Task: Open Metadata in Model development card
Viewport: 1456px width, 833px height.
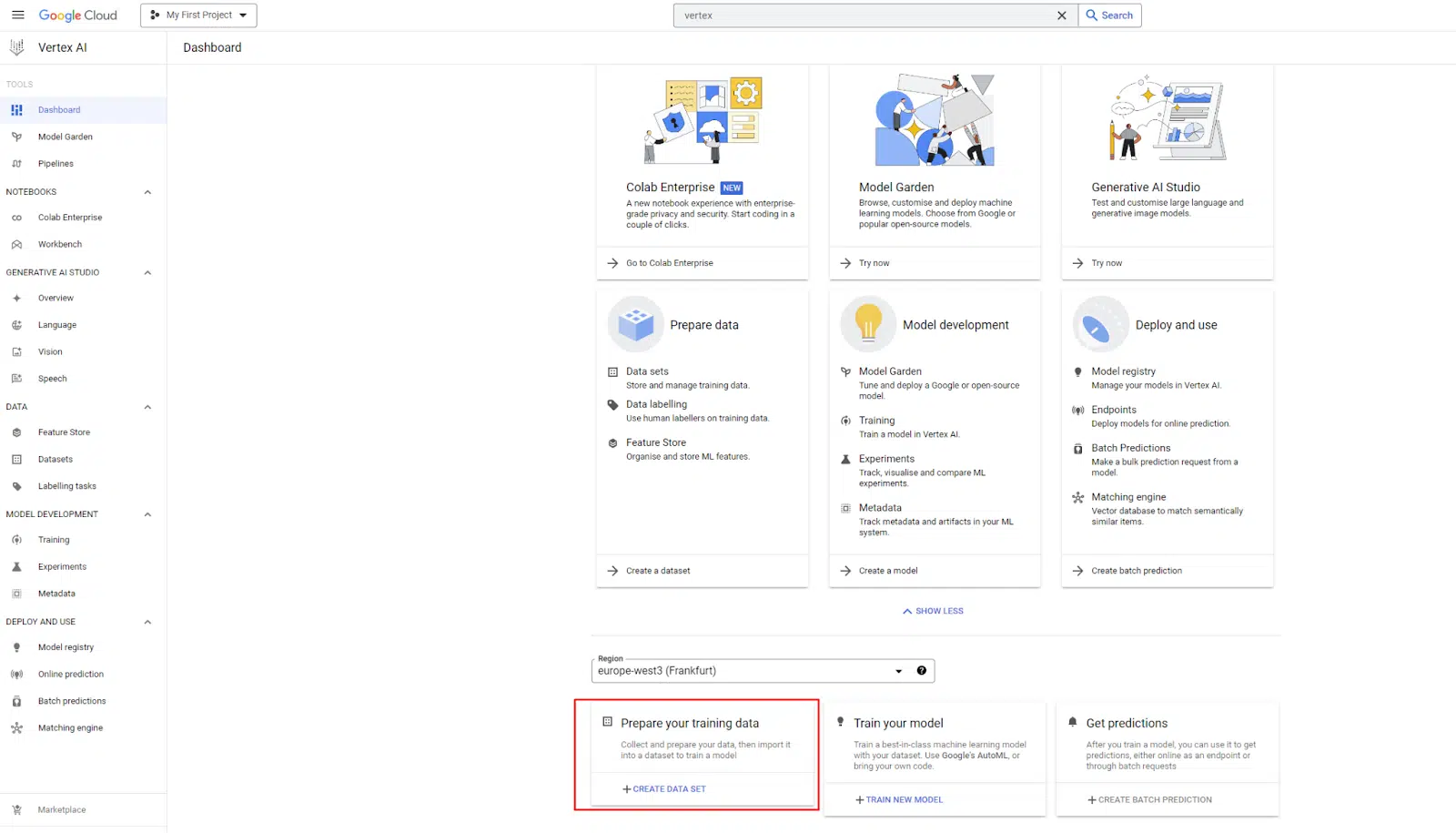Action: [x=880, y=508]
